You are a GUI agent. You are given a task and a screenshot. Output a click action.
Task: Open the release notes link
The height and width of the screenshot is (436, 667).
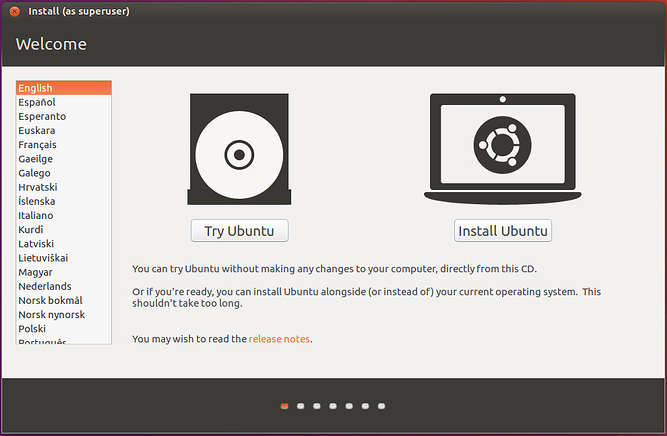point(279,339)
